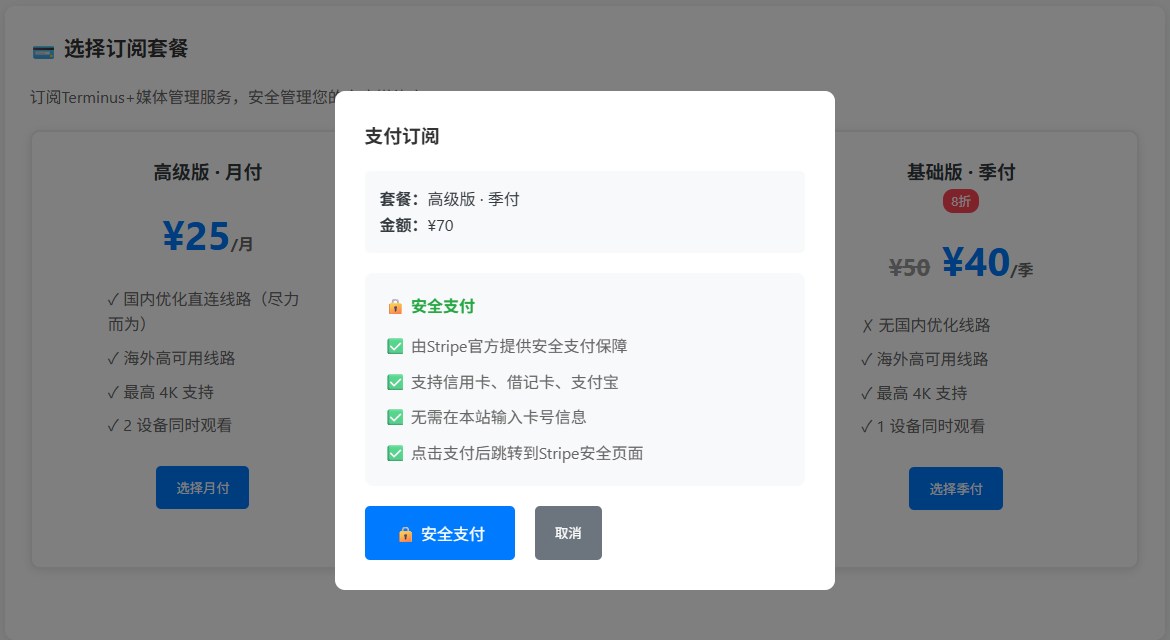Click the 高级版 · 月付 plan title
The width and height of the screenshot is (1170, 640).
coord(207,172)
